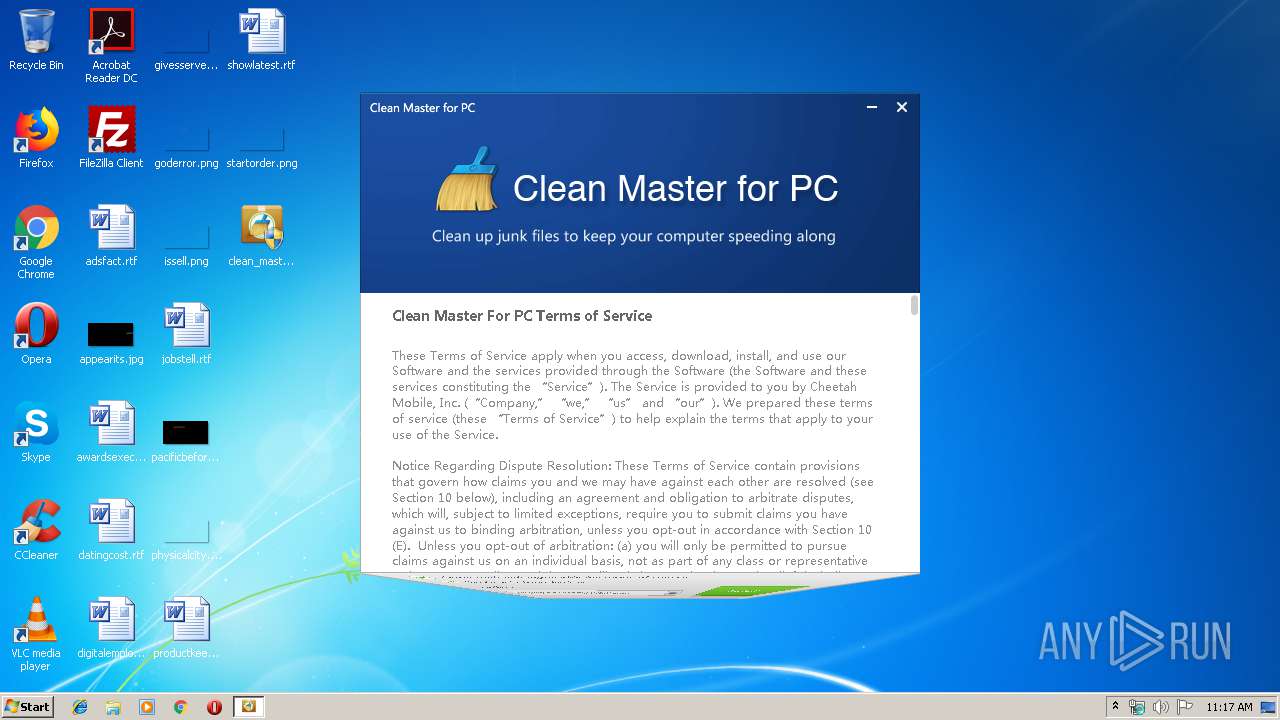The image size is (1280, 720).
Task: Select the productkee... document icon
Action: click(x=186, y=628)
